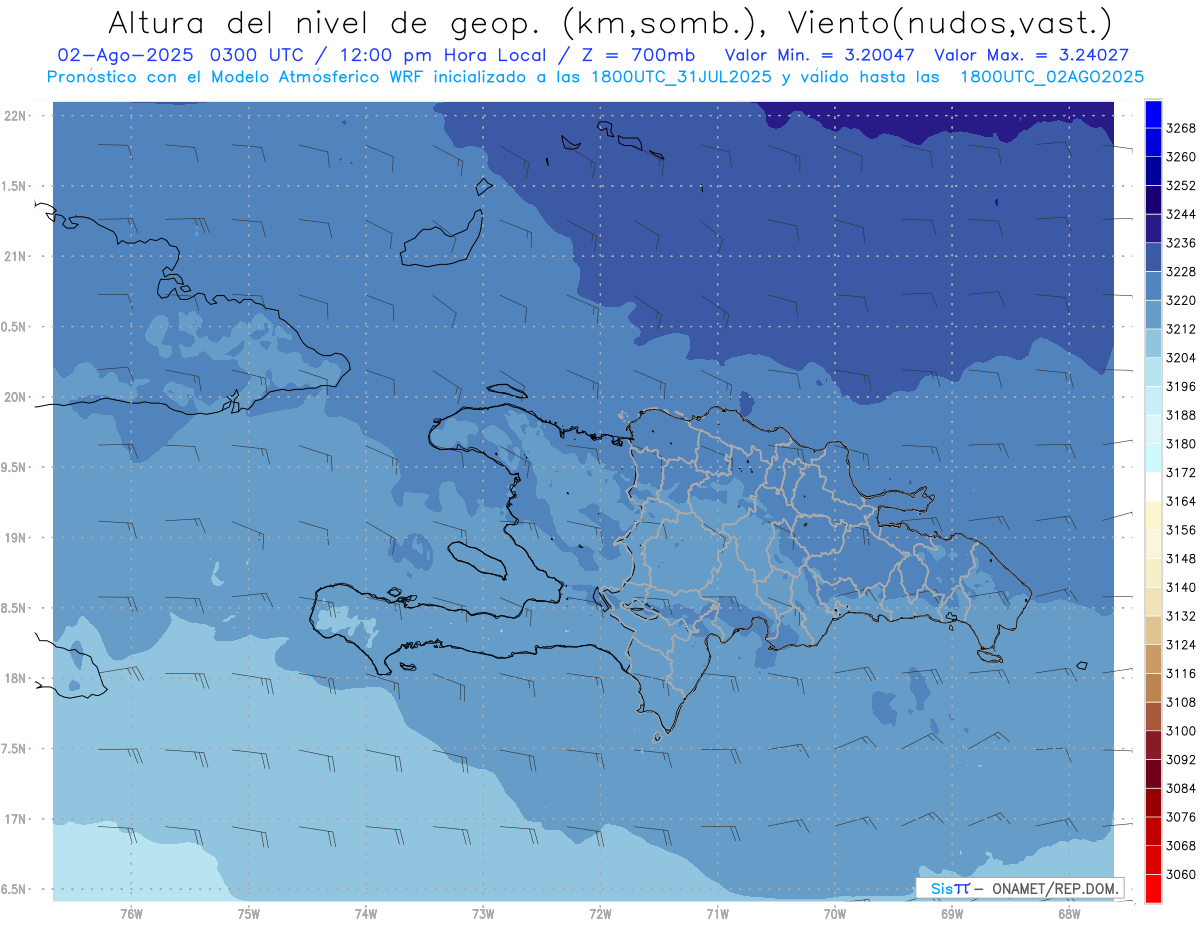Click the '12:00 pm Hora Local' text
Screen dimensions: 1200x927
pos(441,56)
